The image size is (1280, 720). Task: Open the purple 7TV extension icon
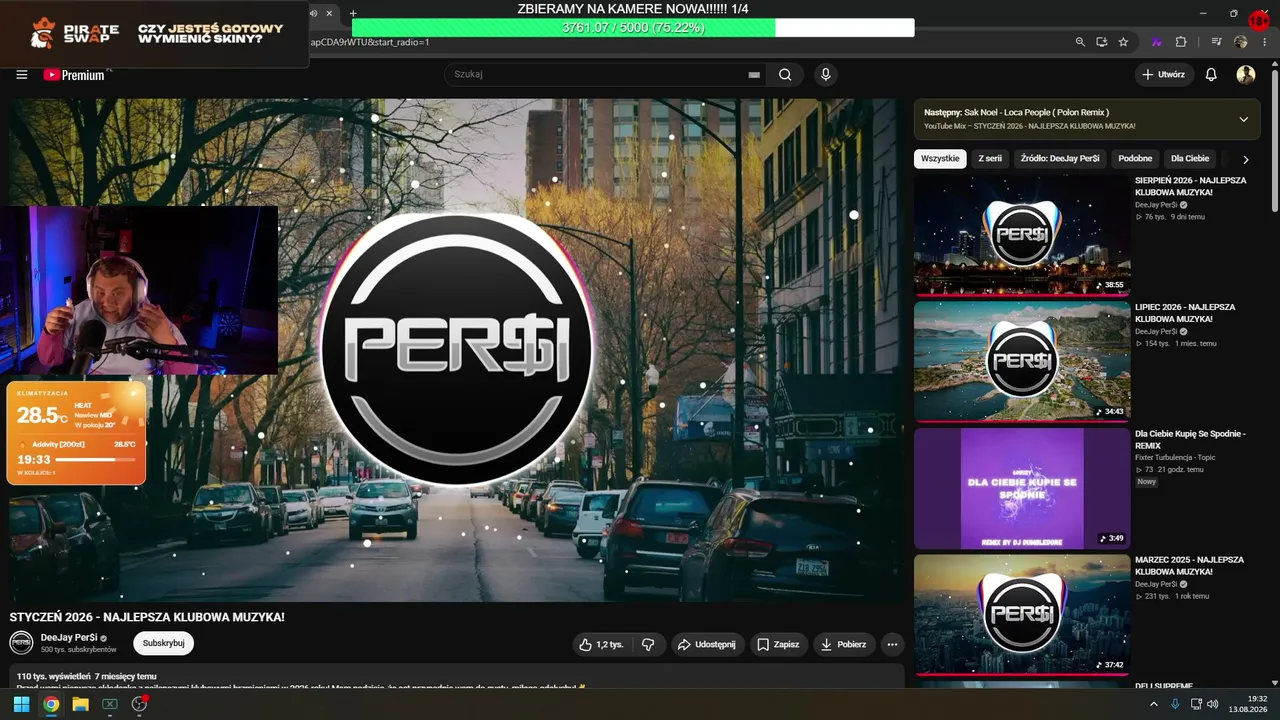(x=1157, y=42)
